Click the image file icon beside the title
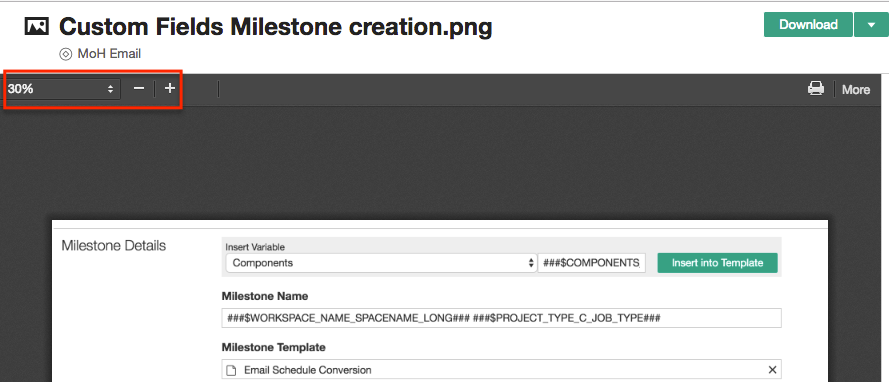 tap(37, 26)
